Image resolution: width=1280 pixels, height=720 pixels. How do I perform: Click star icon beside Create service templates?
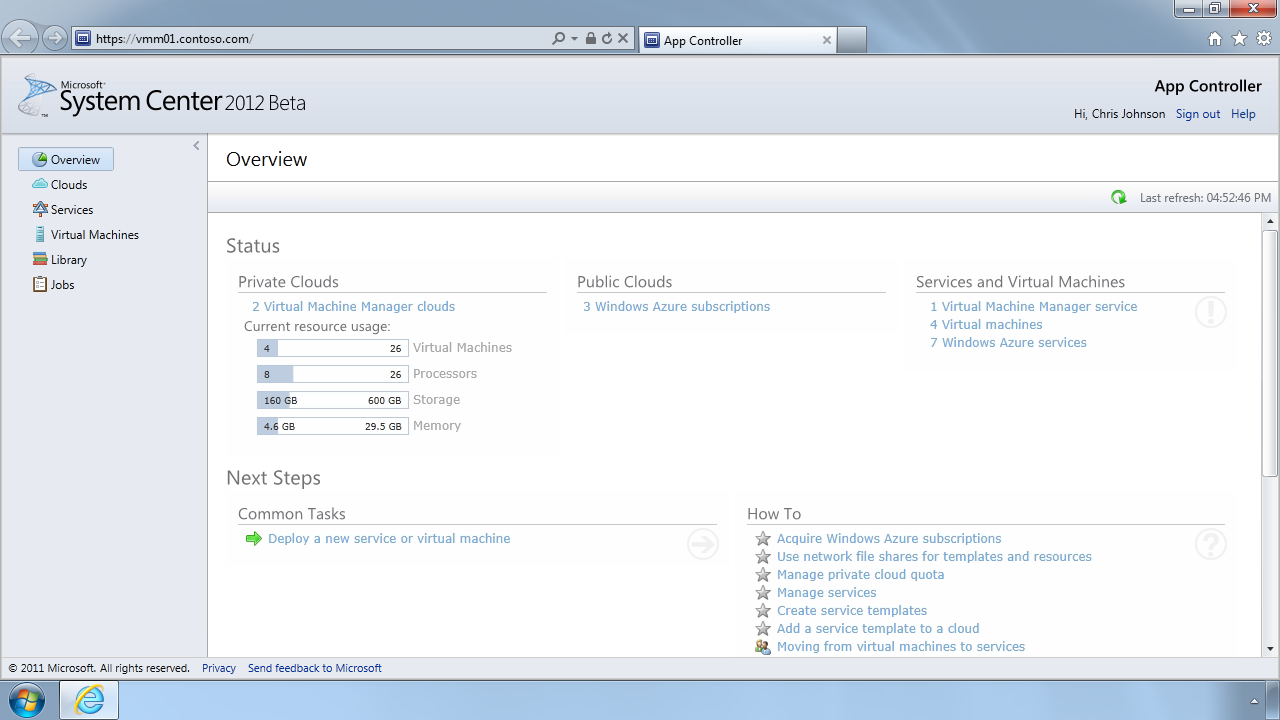pos(763,611)
